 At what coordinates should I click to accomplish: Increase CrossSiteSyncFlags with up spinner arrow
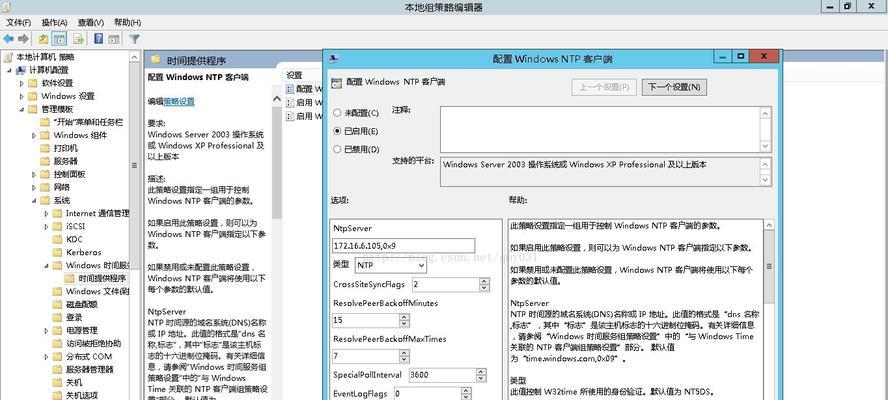pos(484,280)
